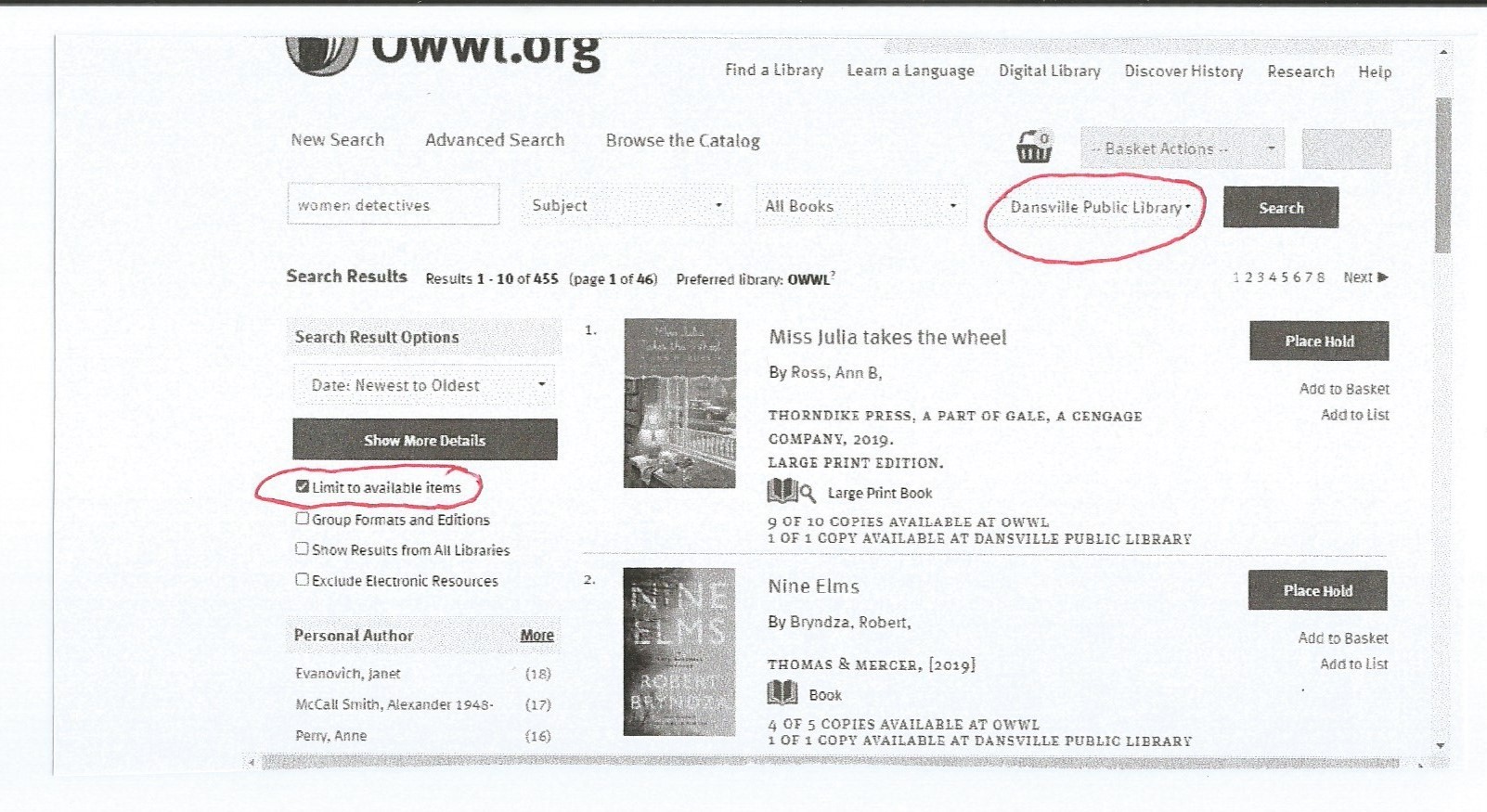Image resolution: width=1487 pixels, height=812 pixels.
Task: Uncheck Limit to available items
Action: click(x=302, y=486)
